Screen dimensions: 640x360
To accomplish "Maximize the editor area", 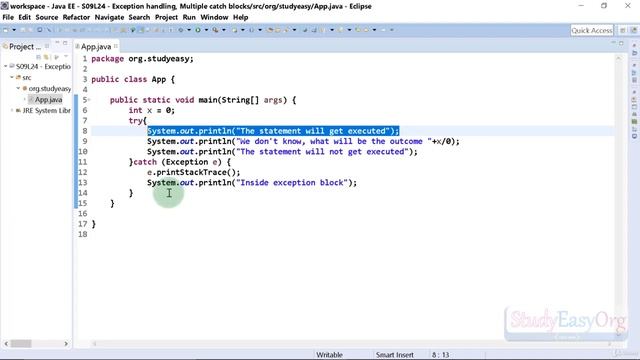I will click(621, 43).
